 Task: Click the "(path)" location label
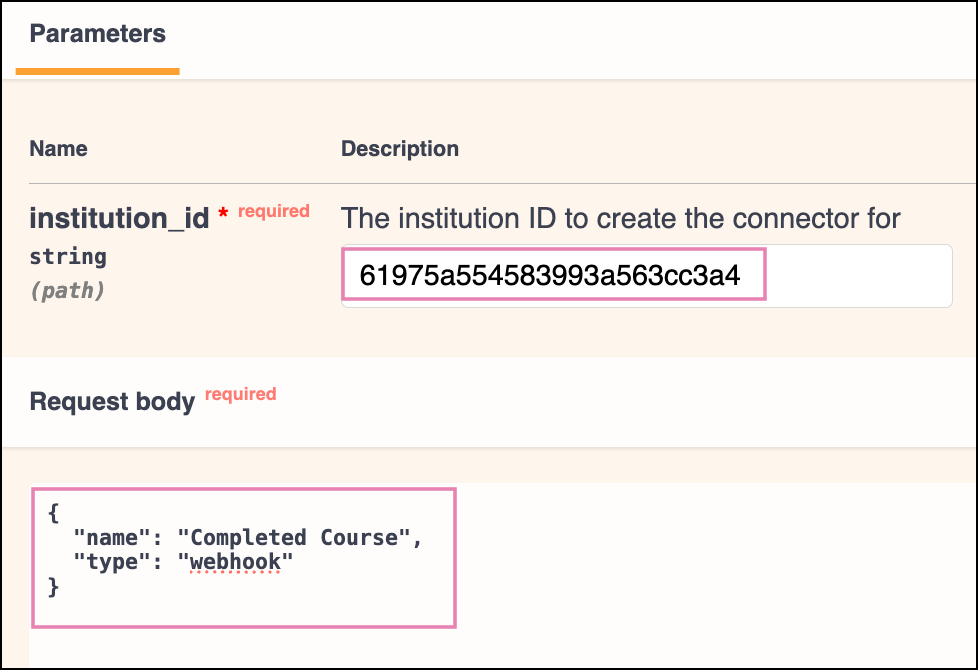point(68,290)
